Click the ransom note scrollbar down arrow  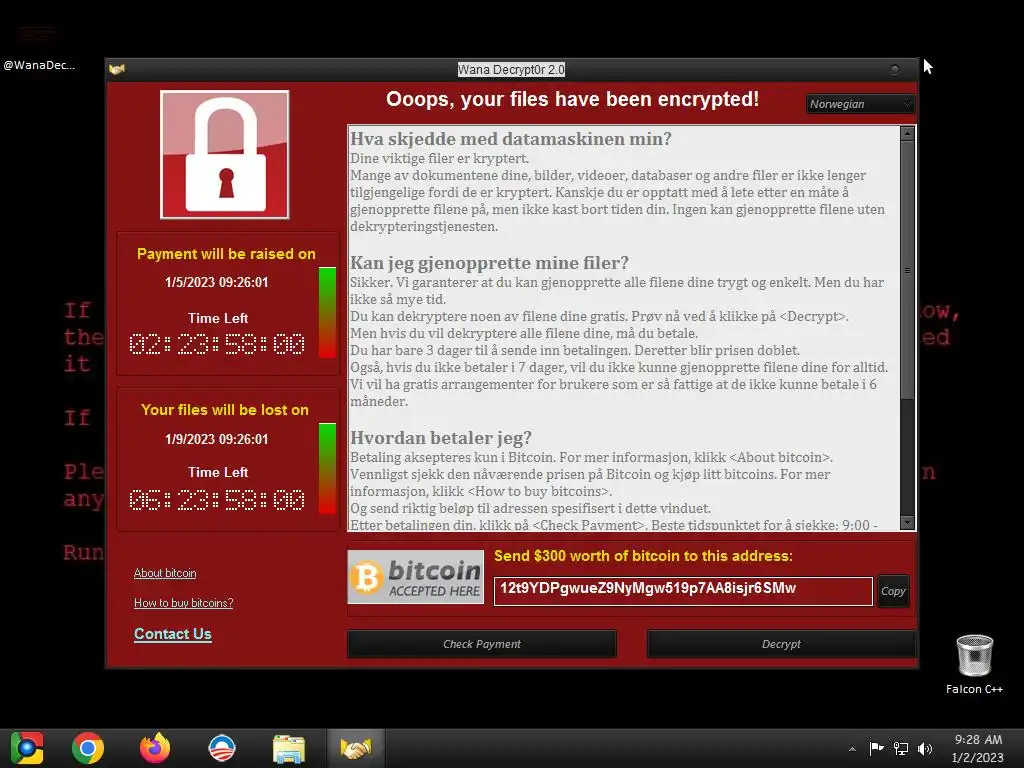pos(907,522)
